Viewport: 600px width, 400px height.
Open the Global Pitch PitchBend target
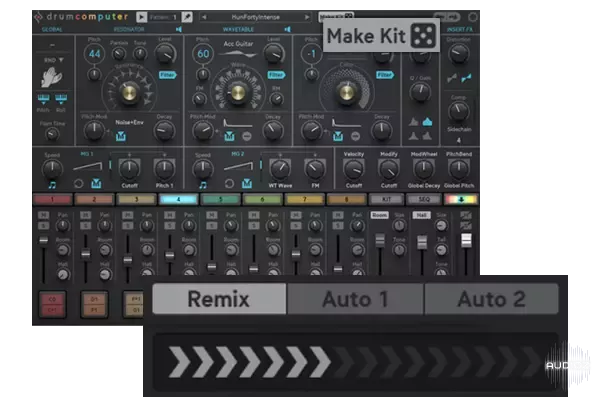[x=459, y=185]
